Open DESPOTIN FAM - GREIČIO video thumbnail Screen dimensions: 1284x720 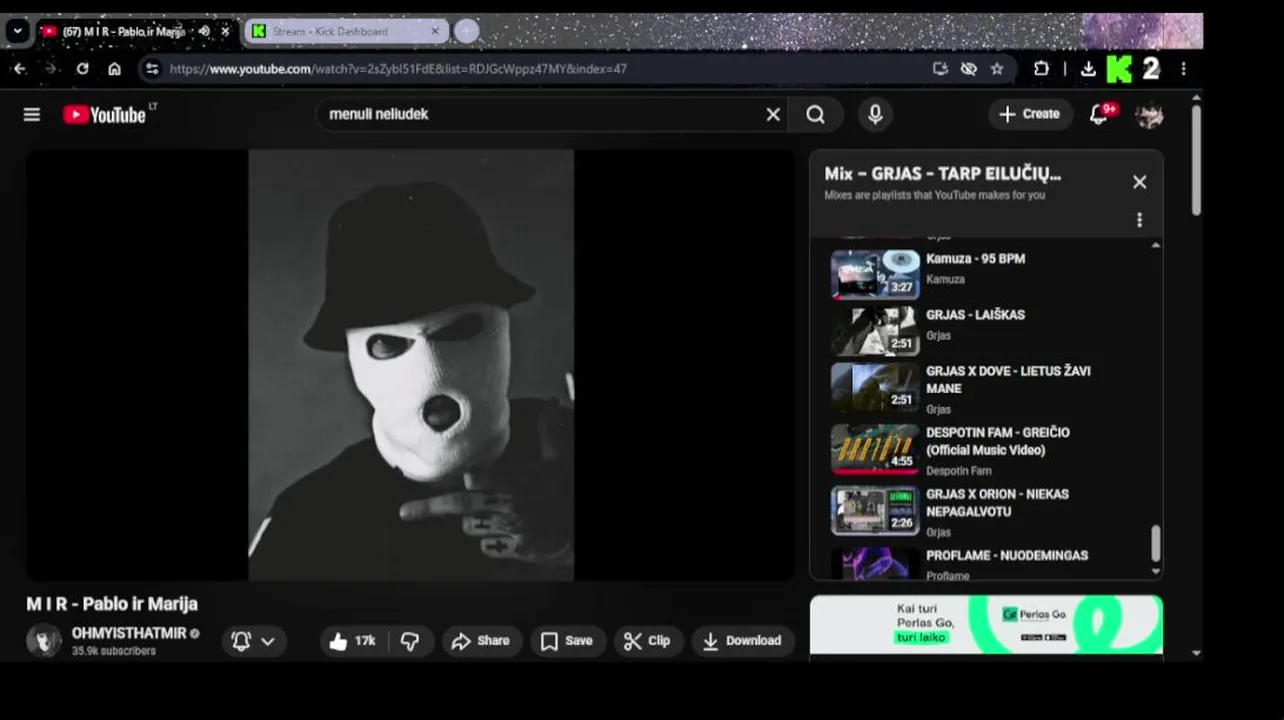tap(875, 448)
